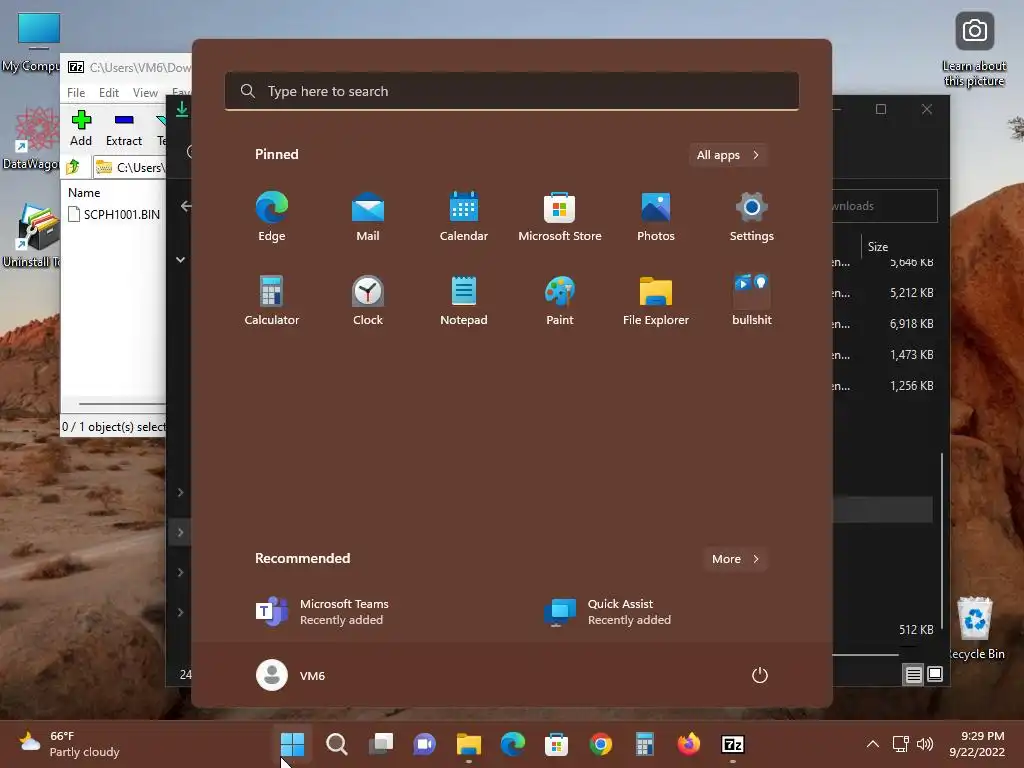Open the Calendar app
The width and height of the screenshot is (1024, 768).
coord(464,216)
